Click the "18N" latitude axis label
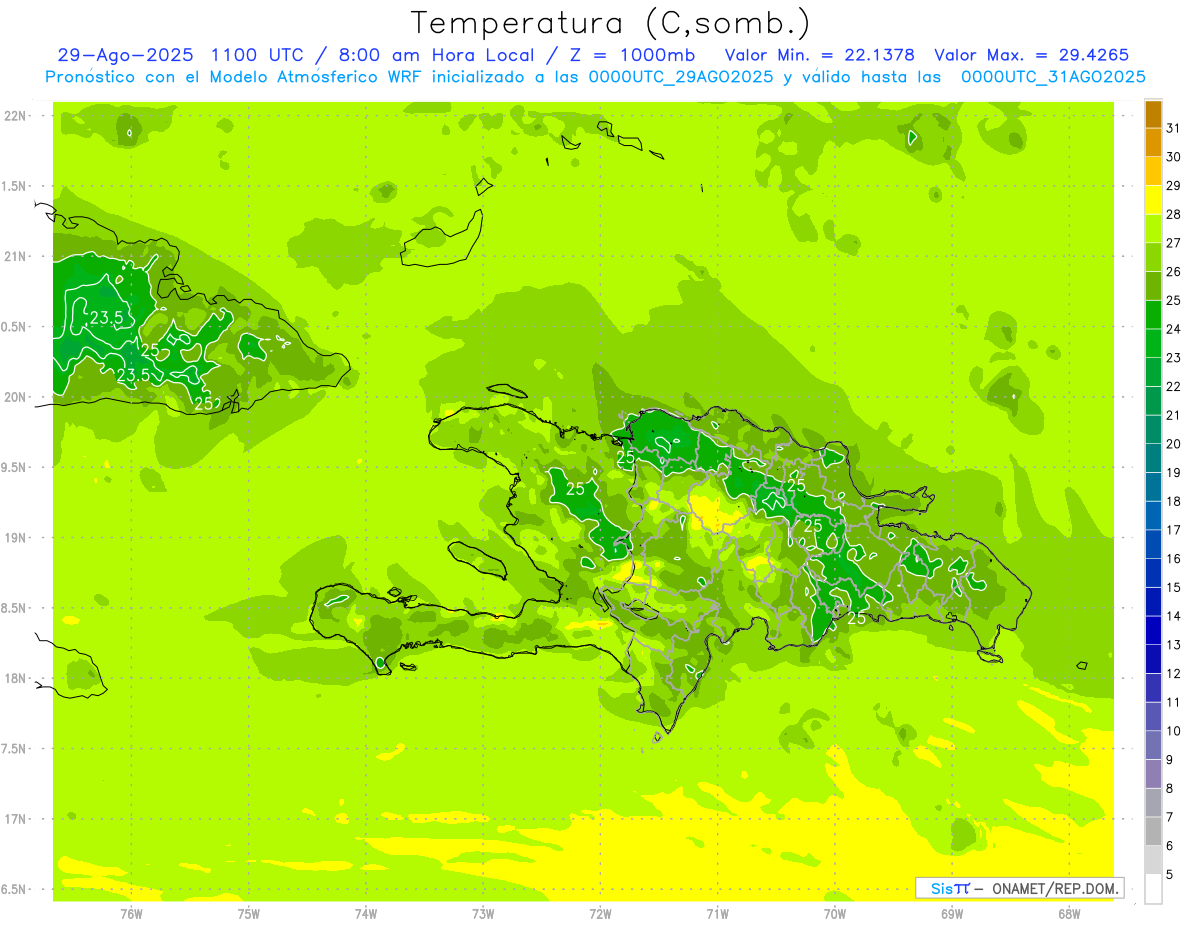The width and height of the screenshot is (1200, 927). coord(16,678)
